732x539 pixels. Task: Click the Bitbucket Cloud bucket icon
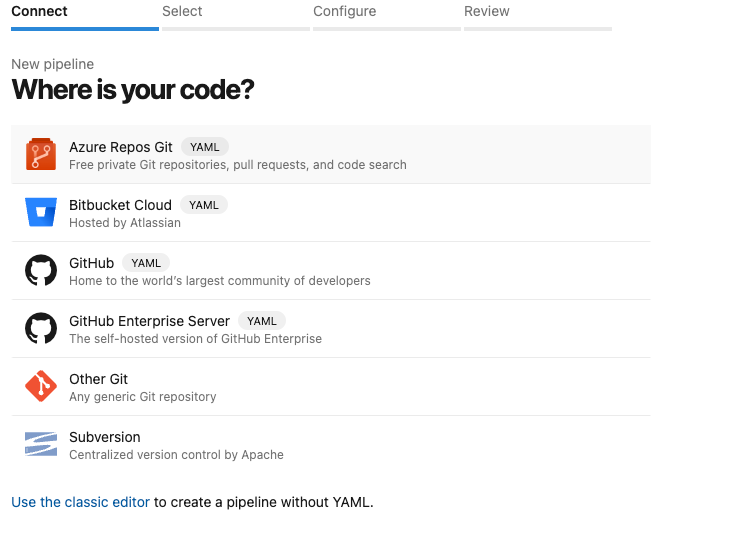pyautogui.click(x=41, y=212)
